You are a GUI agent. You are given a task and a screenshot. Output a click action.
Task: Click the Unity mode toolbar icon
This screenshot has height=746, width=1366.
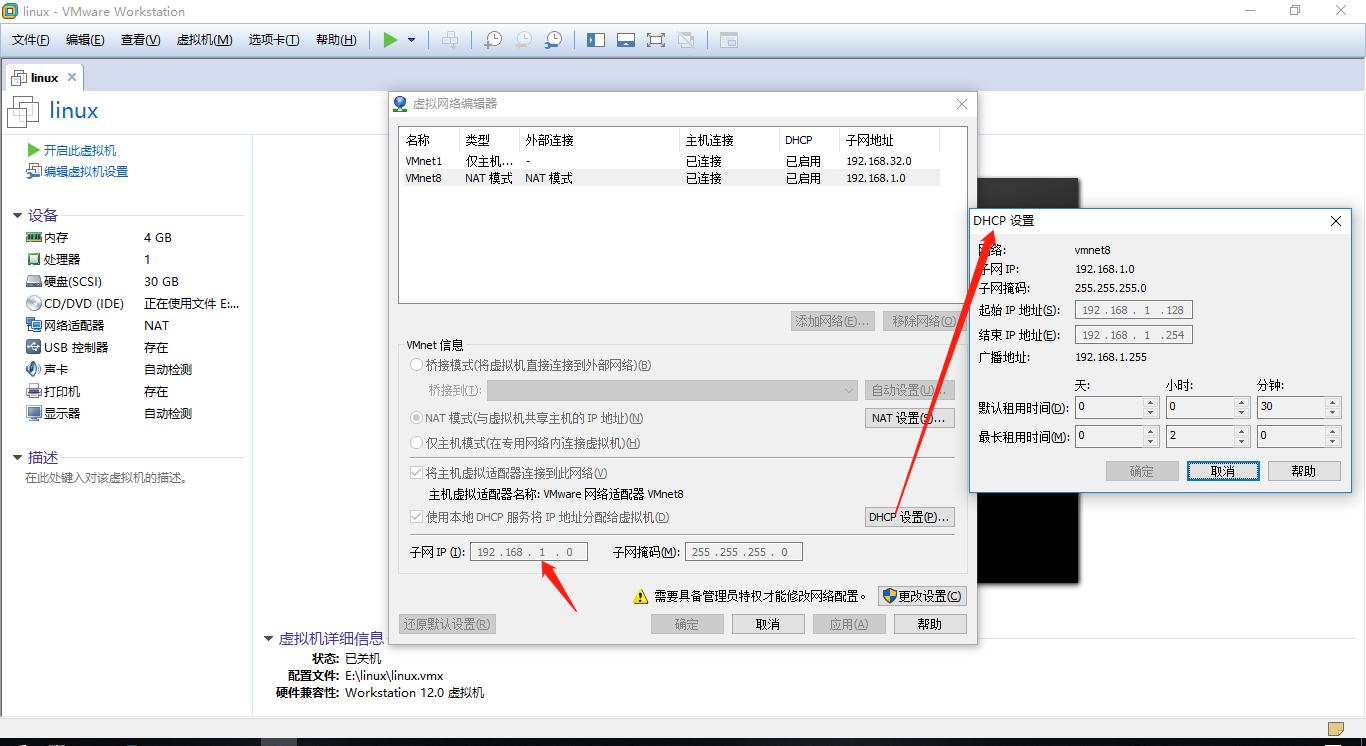click(686, 40)
